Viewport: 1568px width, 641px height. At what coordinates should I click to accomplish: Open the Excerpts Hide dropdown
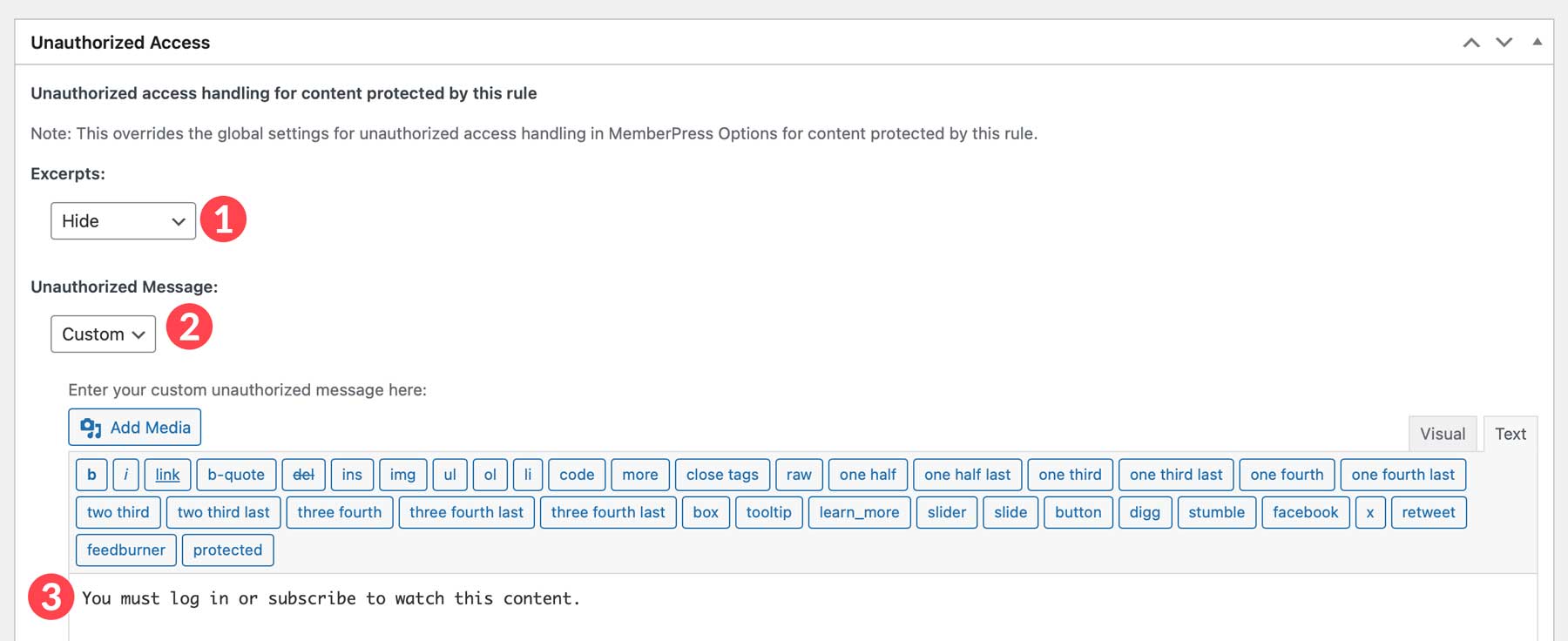click(123, 221)
